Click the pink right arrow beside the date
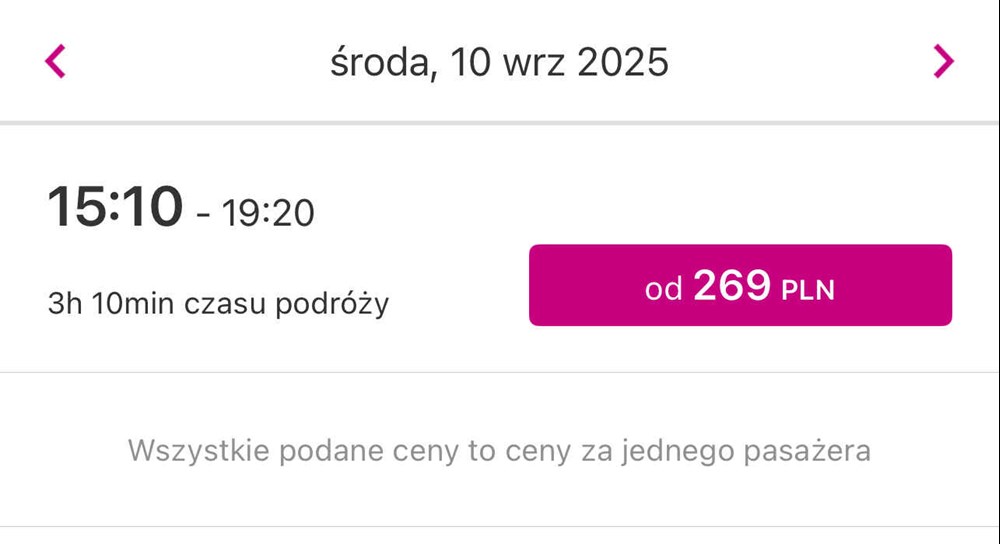Screen dimensions: 1000x544 (x=943, y=61)
